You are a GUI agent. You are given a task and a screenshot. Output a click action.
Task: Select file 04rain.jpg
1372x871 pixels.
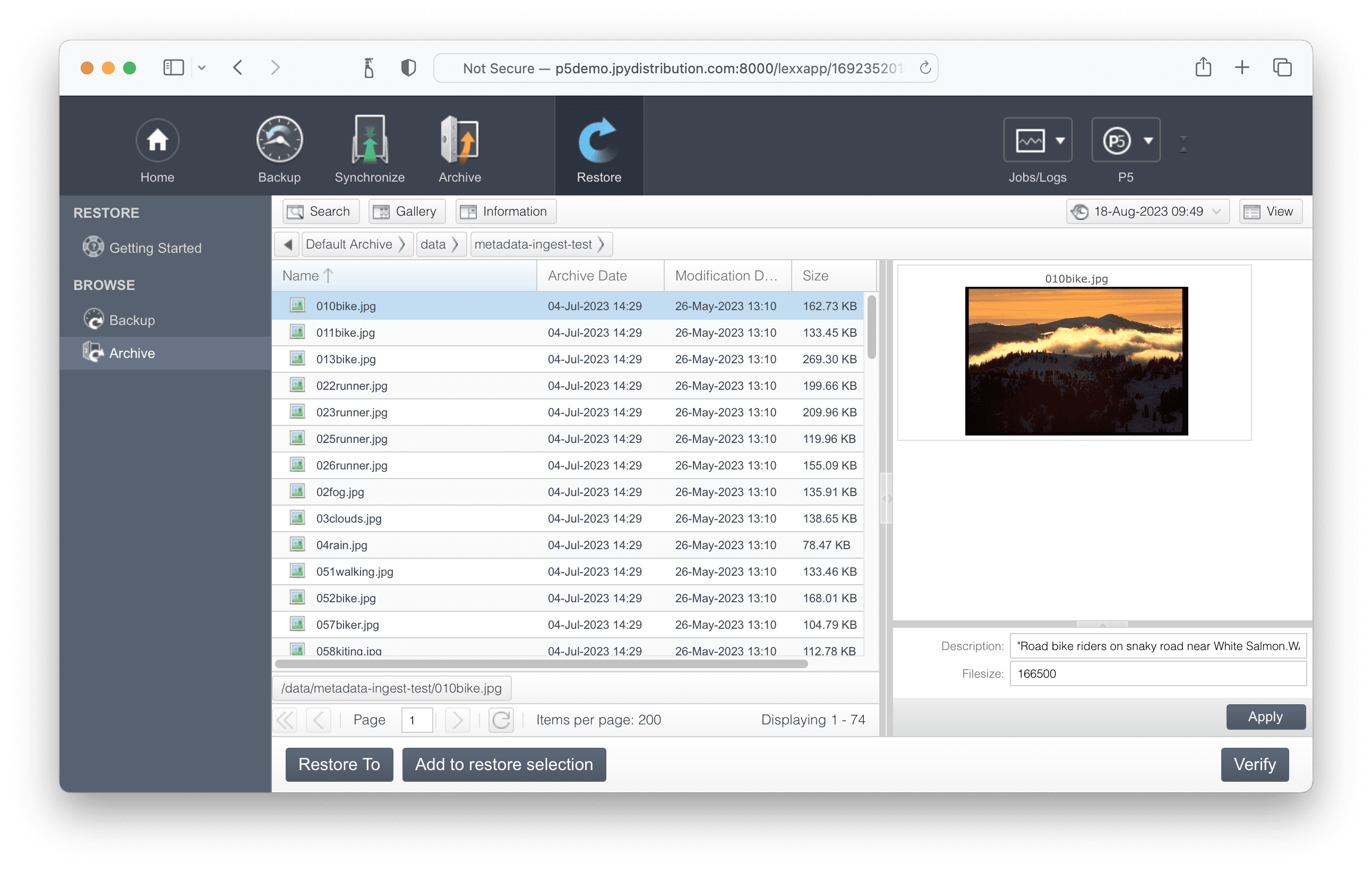[x=568, y=545]
